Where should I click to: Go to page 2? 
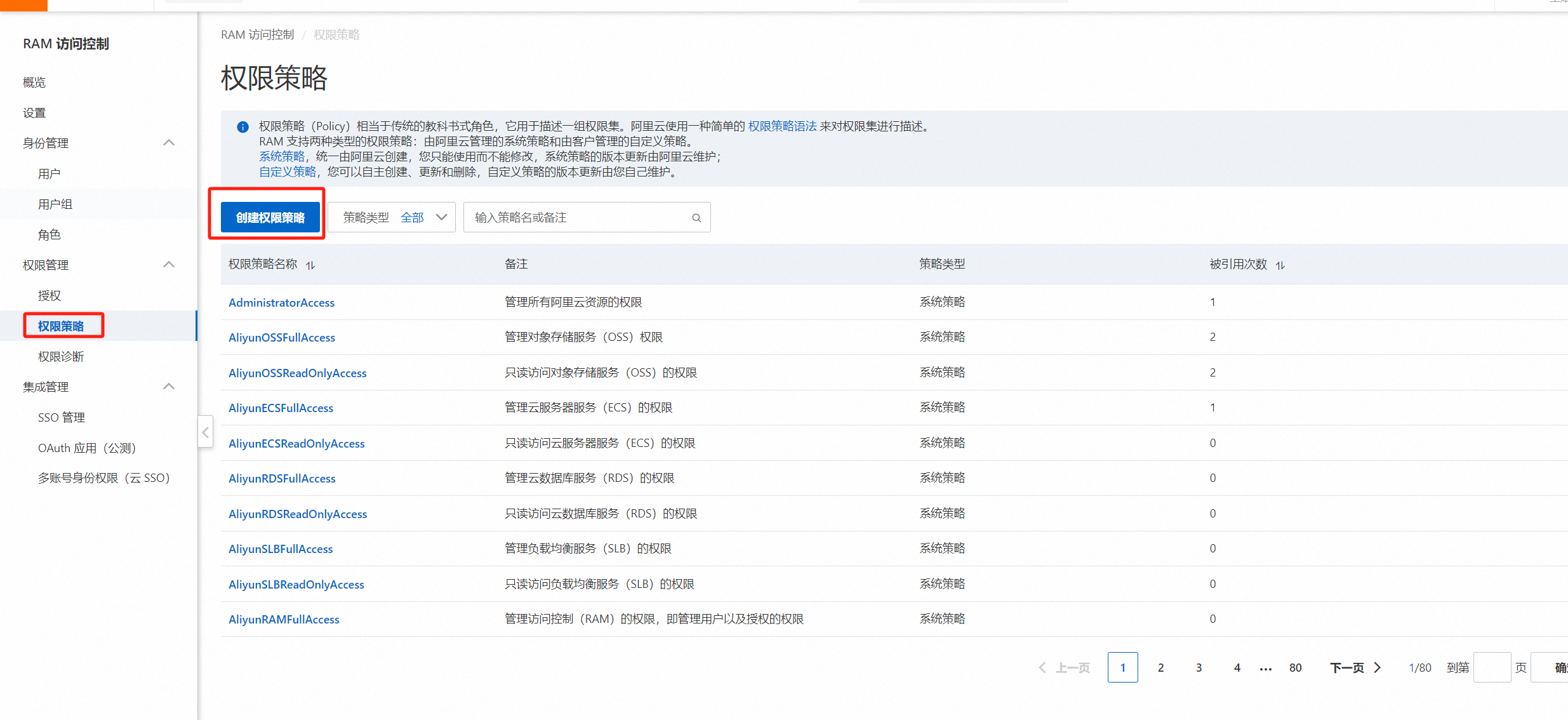[1160, 668]
